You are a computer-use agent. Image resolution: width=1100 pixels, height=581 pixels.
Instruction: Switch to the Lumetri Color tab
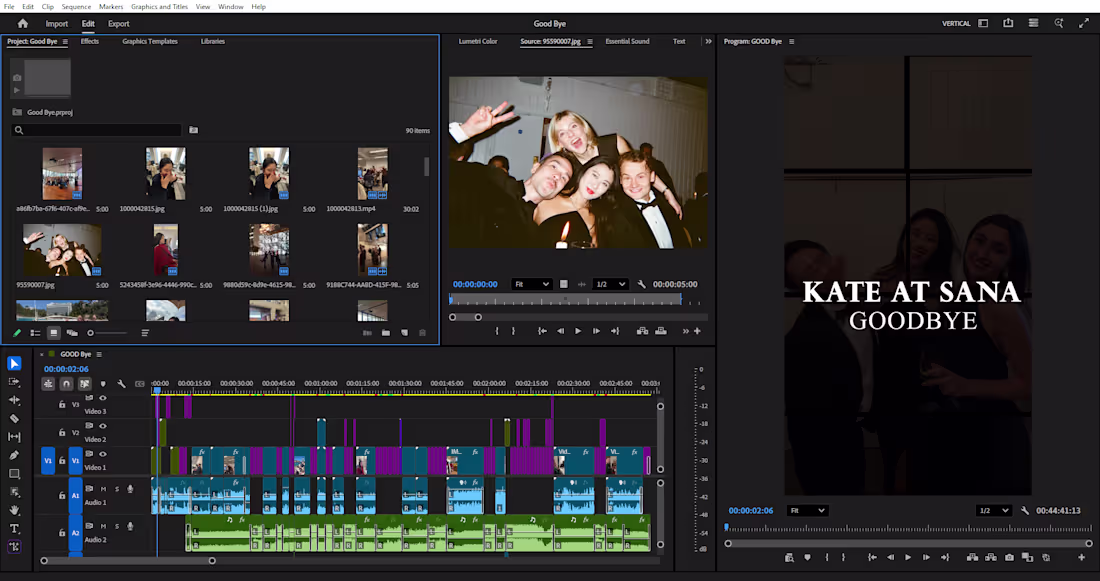point(478,41)
